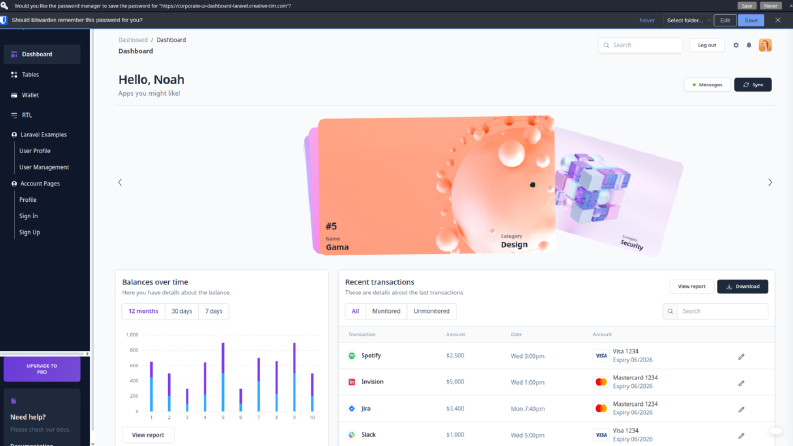Screen dimensions: 793x446
Task: Click the top bar Search field
Action: pos(640,45)
